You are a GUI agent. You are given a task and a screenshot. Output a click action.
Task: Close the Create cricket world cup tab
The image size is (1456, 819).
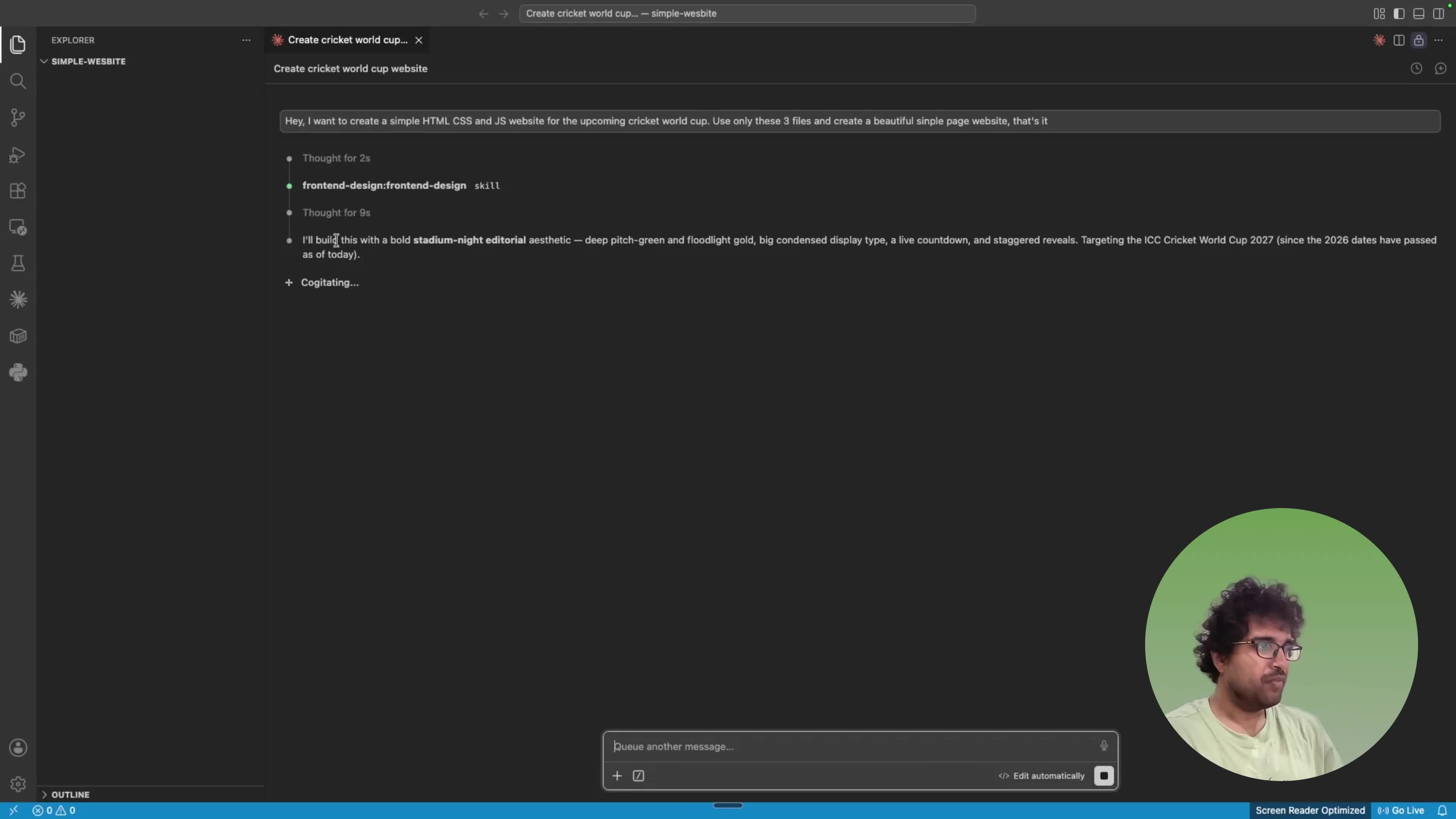pyautogui.click(x=419, y=40)
